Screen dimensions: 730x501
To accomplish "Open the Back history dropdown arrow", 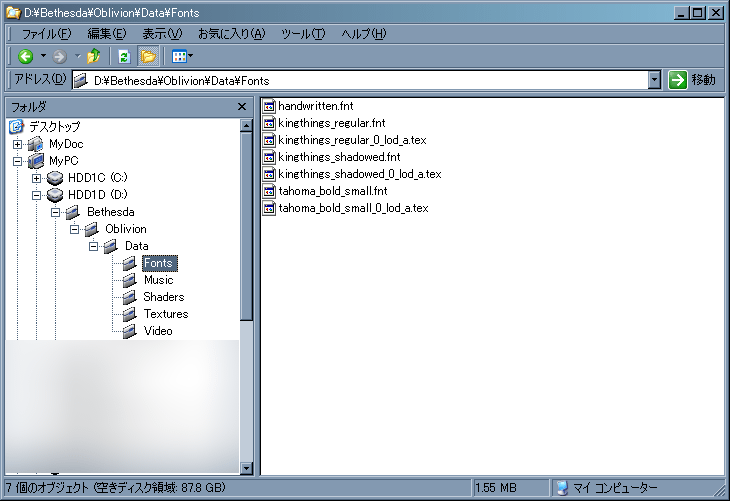I will coord(43,57).
